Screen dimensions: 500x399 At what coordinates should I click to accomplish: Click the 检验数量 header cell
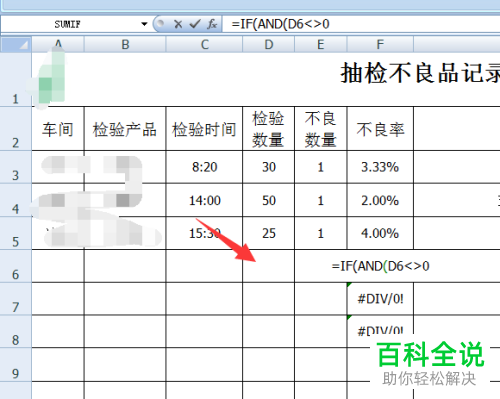click(x=269, y=129)
